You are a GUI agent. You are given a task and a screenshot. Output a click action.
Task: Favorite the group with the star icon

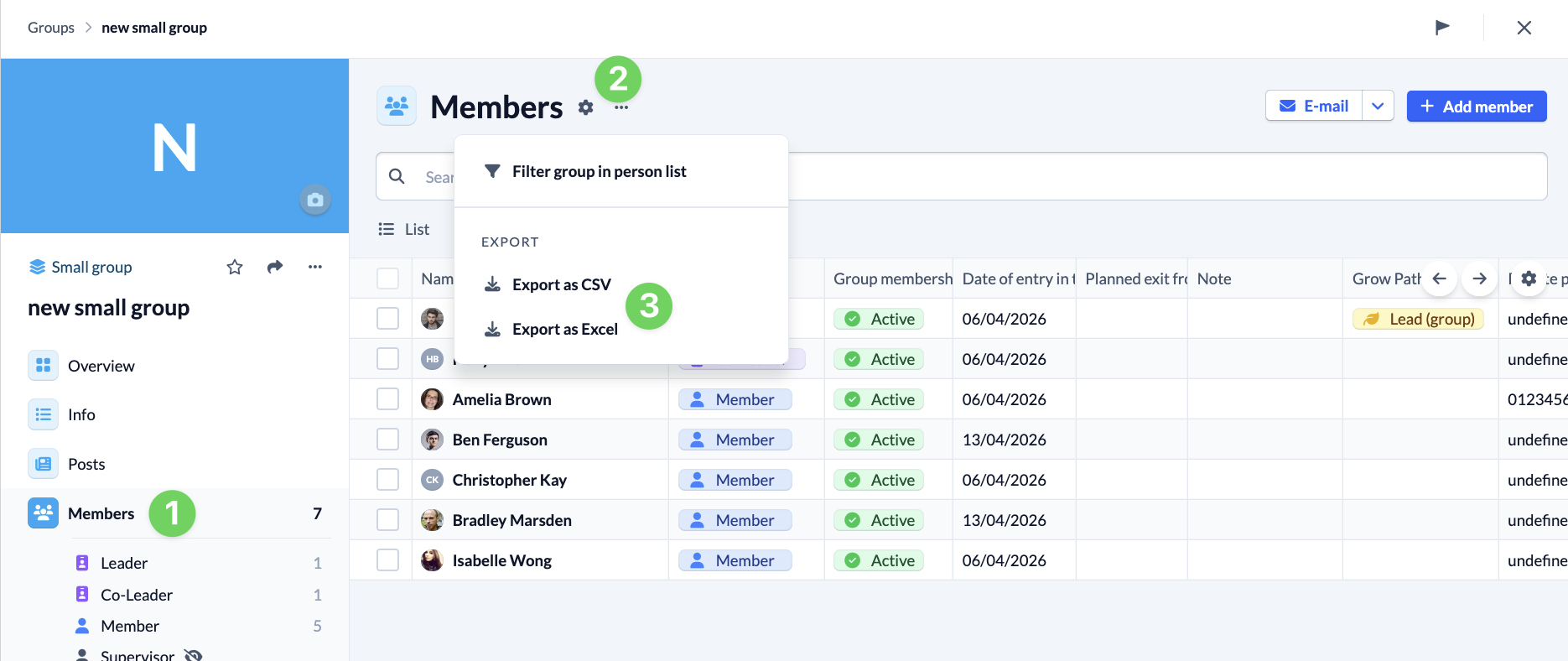235,267
